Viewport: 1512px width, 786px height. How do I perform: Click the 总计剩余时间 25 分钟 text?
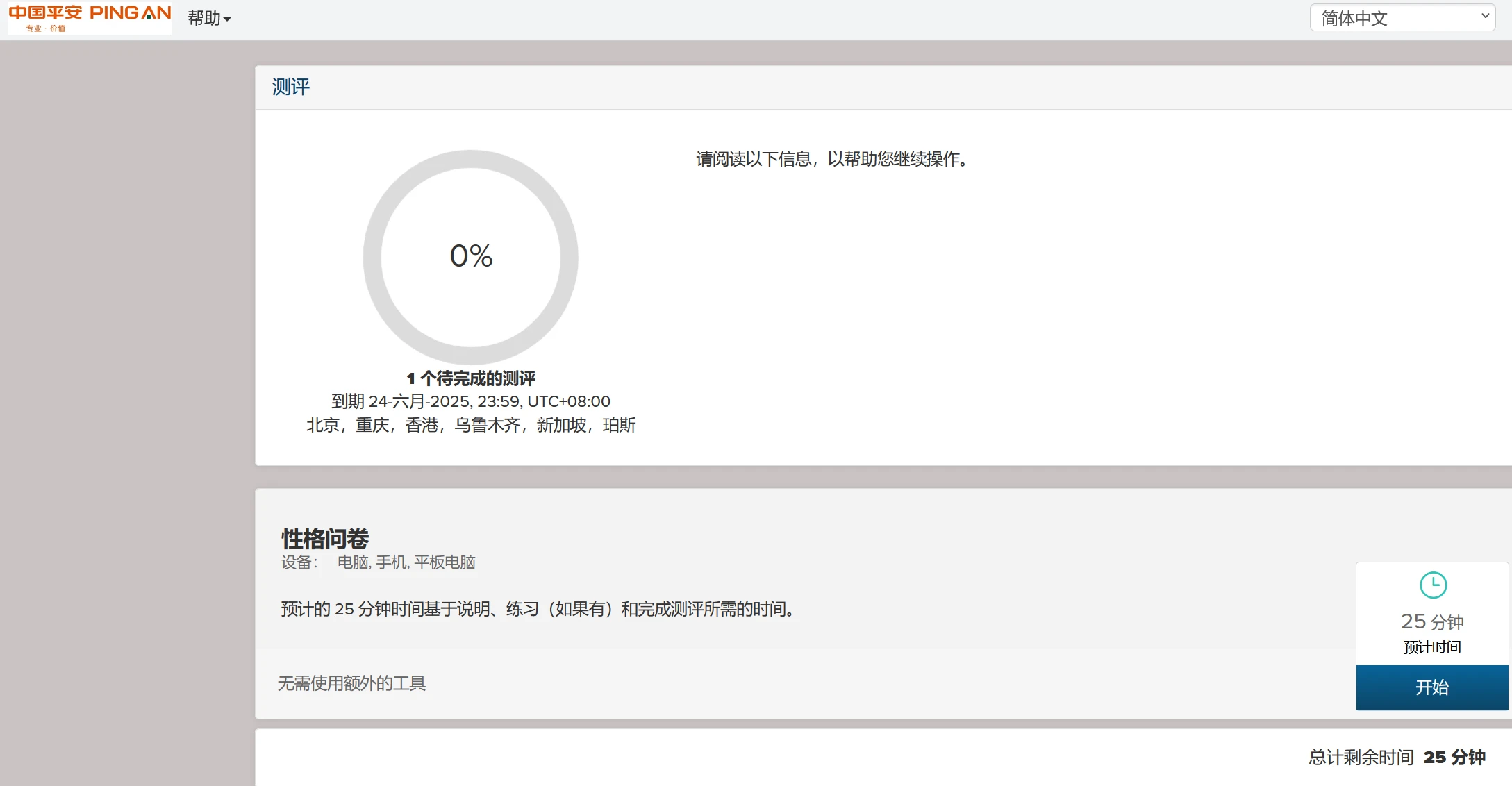click(1396, 757)
